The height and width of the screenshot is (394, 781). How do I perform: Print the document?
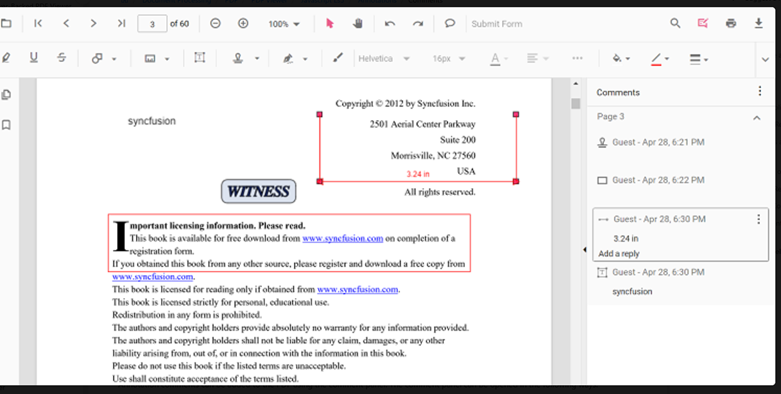point(731,23)
